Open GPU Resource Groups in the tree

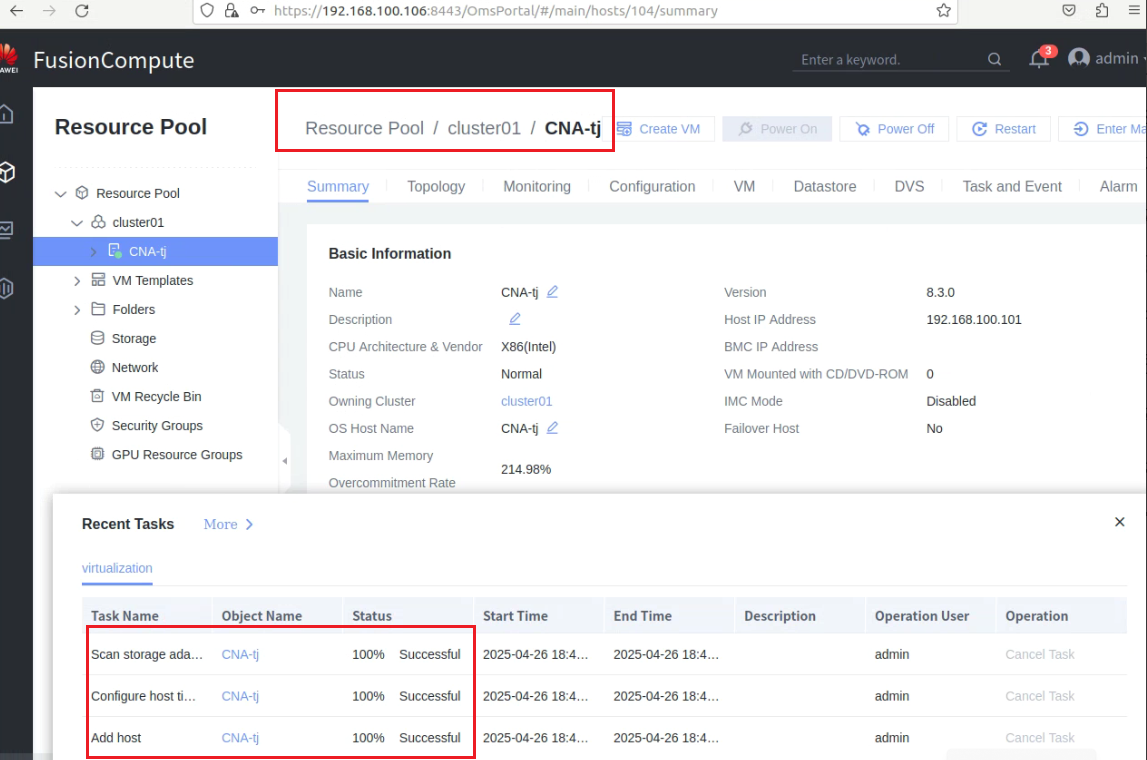point(177,454)
